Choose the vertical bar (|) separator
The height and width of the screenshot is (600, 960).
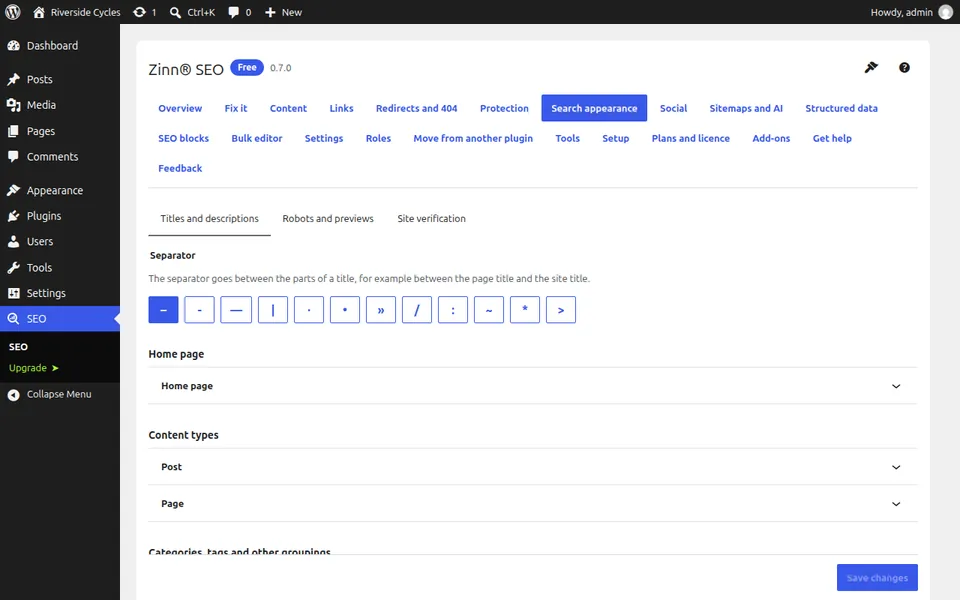[272, 310]
